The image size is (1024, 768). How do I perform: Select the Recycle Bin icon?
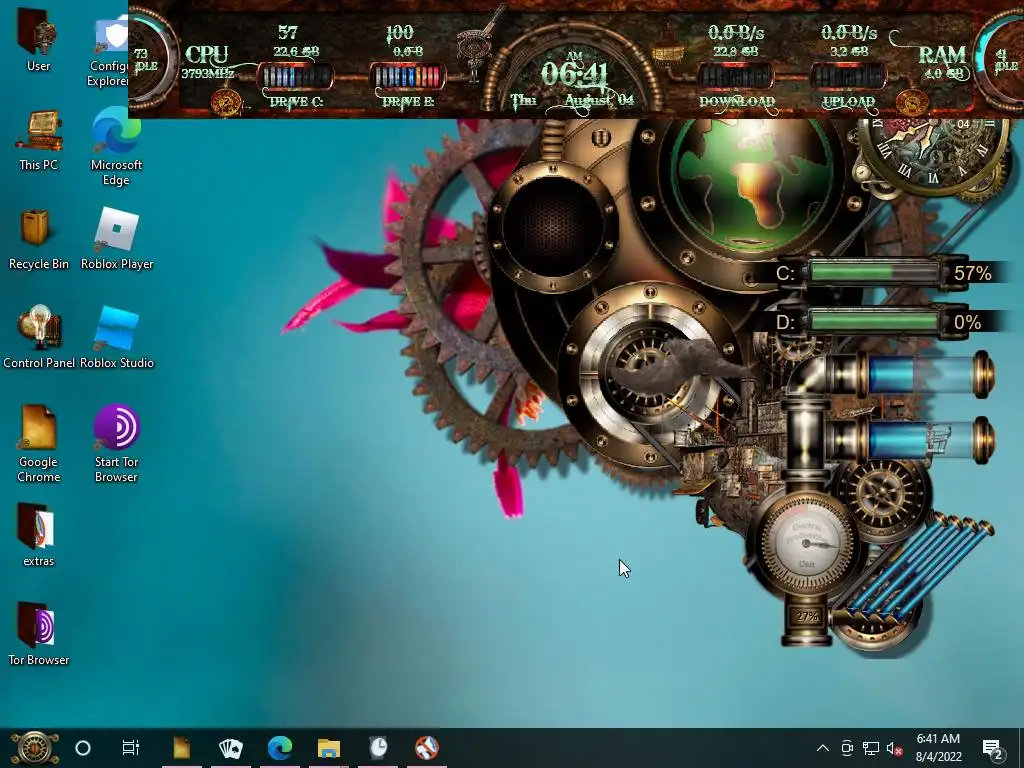(38, 240)
